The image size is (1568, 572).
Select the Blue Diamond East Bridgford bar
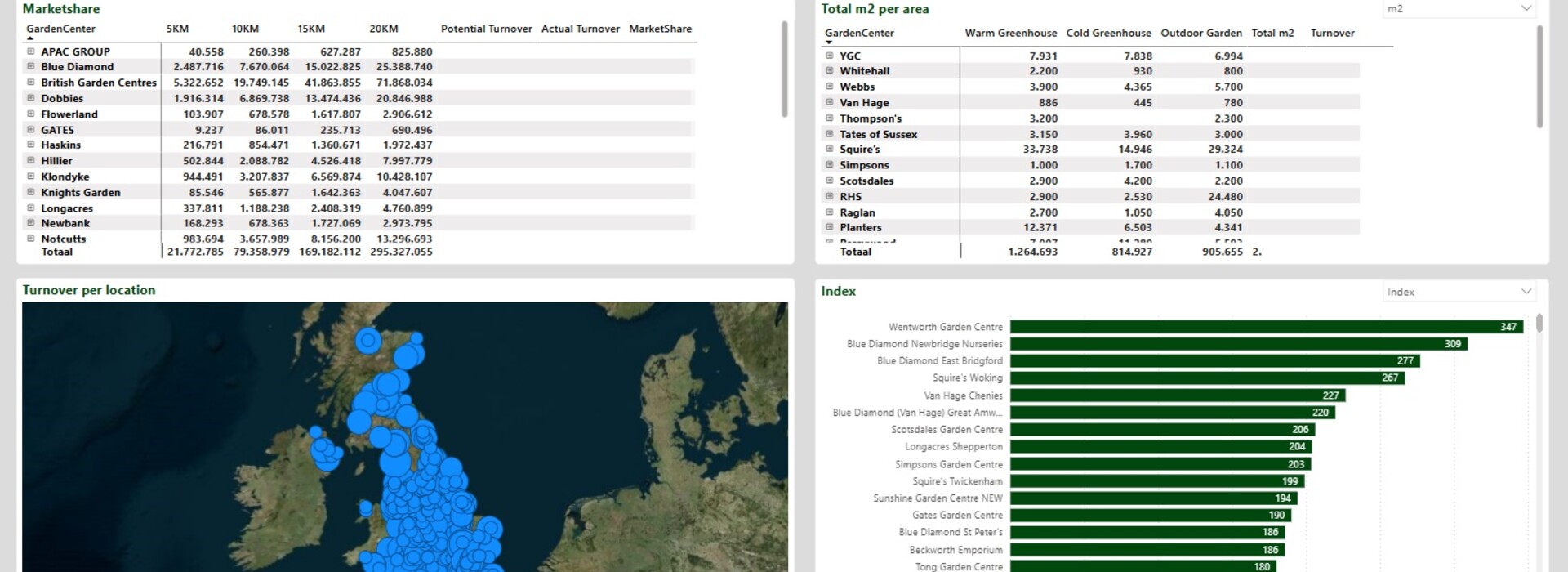(1215, 360)
